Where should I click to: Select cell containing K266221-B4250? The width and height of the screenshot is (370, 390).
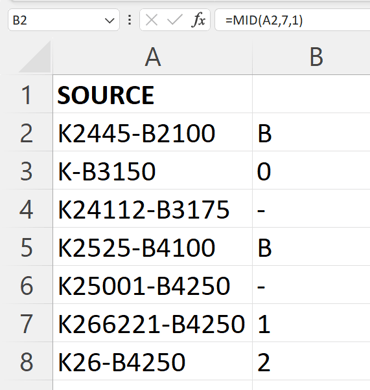click(x=152, y=324)
